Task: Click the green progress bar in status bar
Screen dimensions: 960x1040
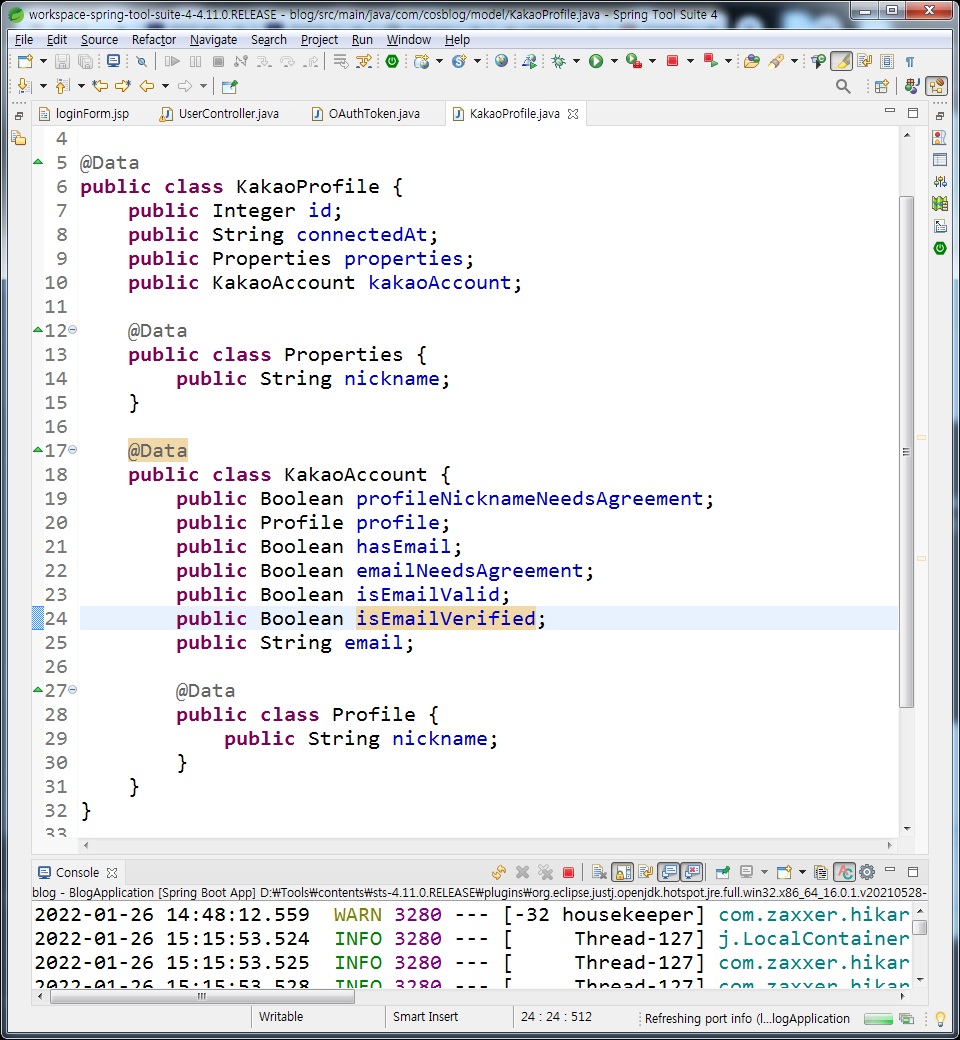Action: (878, 1019)
